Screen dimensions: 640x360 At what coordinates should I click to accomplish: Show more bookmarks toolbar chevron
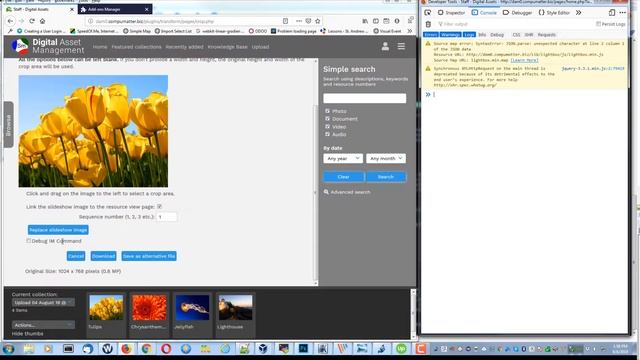click(x=409, y=31)
